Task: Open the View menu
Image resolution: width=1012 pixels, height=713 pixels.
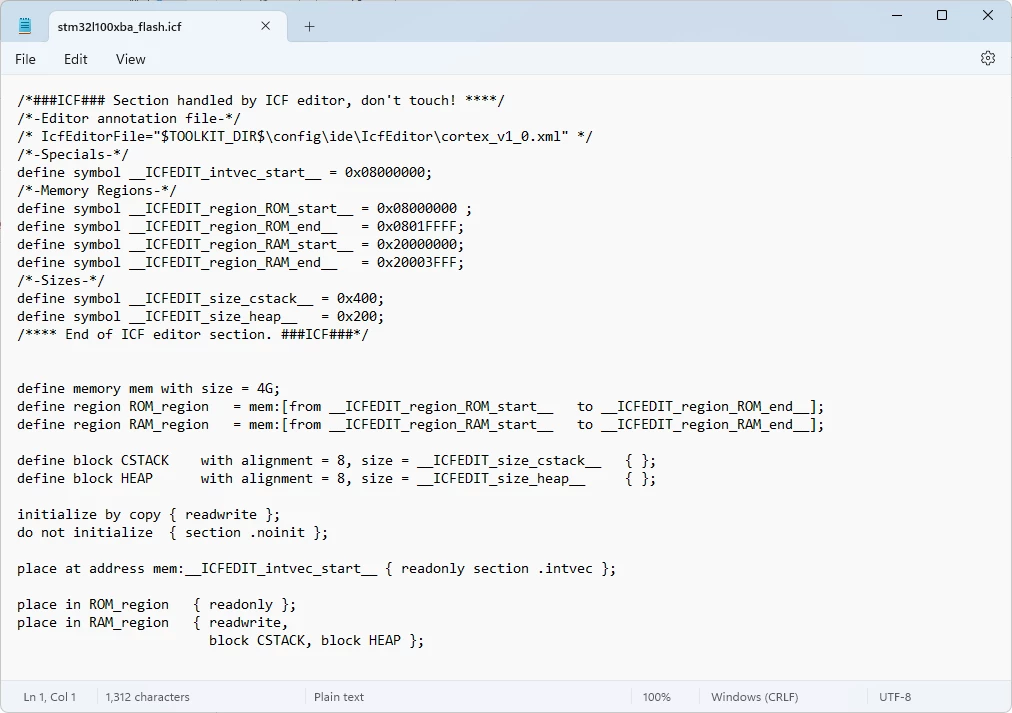Action: pyautogui.click(x=130, y=59)
